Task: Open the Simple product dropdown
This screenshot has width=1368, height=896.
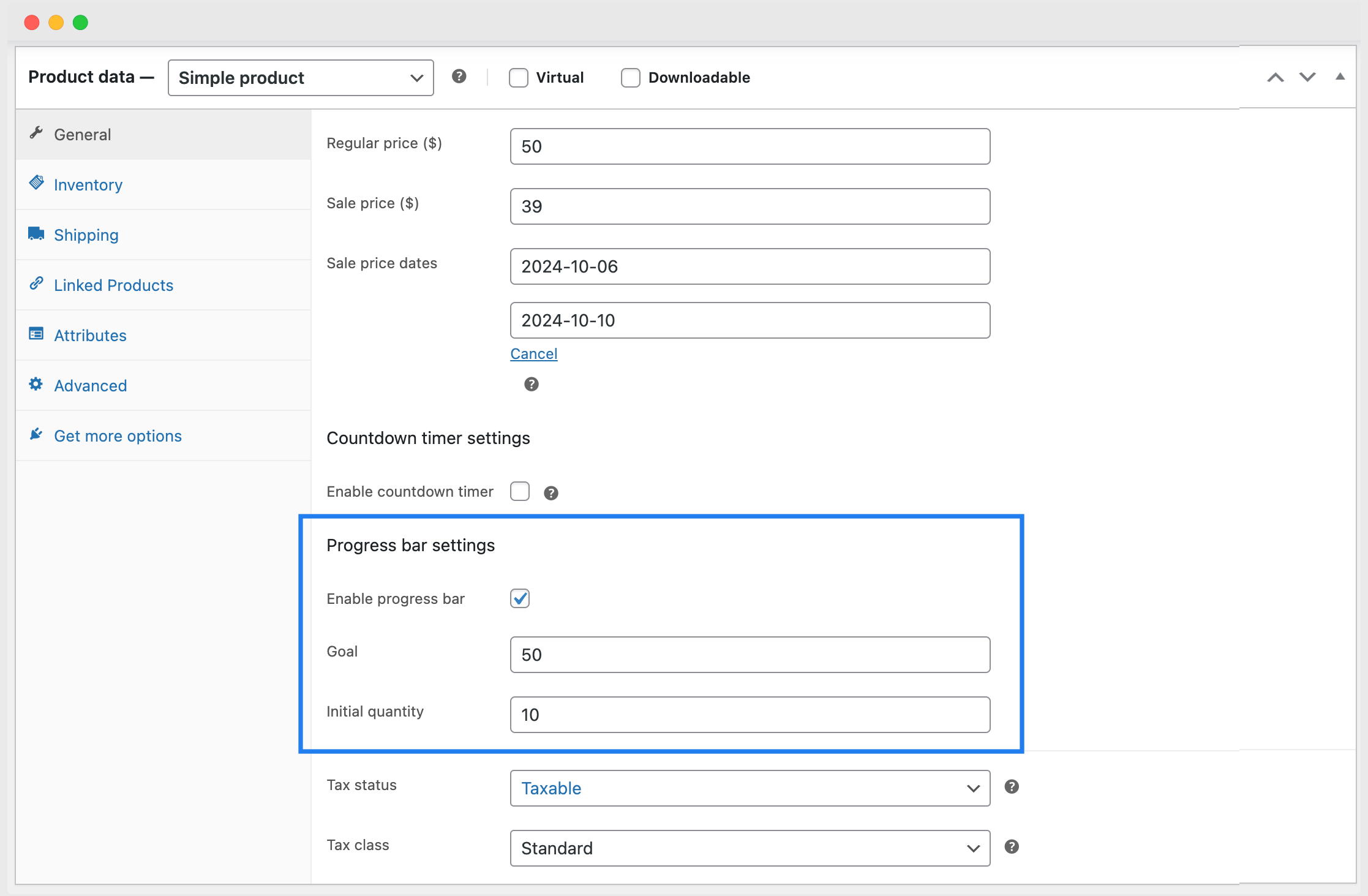Action: pyautogui.click(x=300, y=77)
